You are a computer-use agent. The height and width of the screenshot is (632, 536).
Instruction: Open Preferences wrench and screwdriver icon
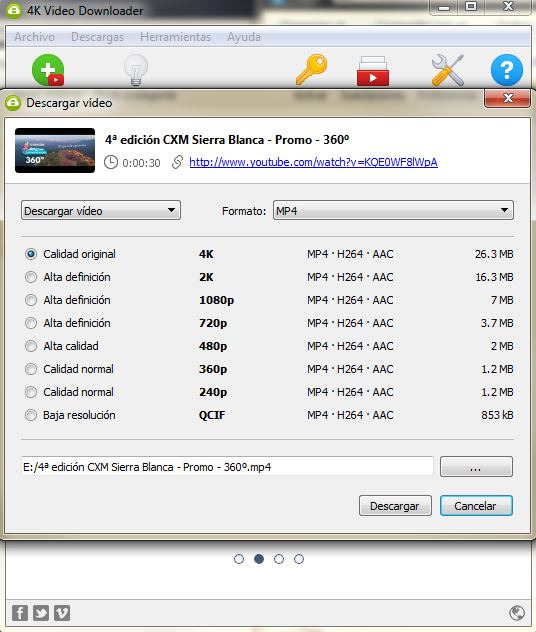pos(447,71)
